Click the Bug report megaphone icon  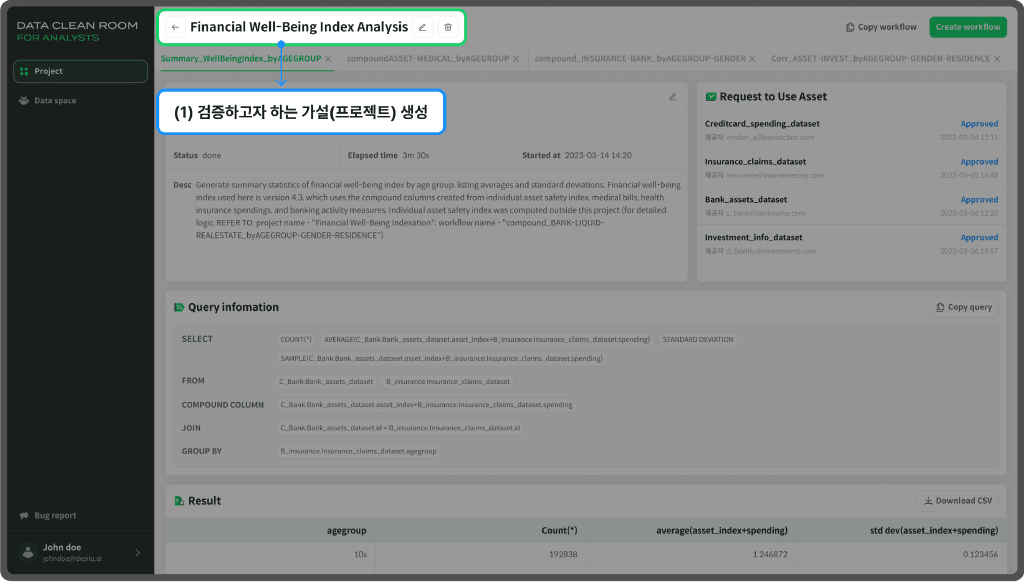click(24, 515)
